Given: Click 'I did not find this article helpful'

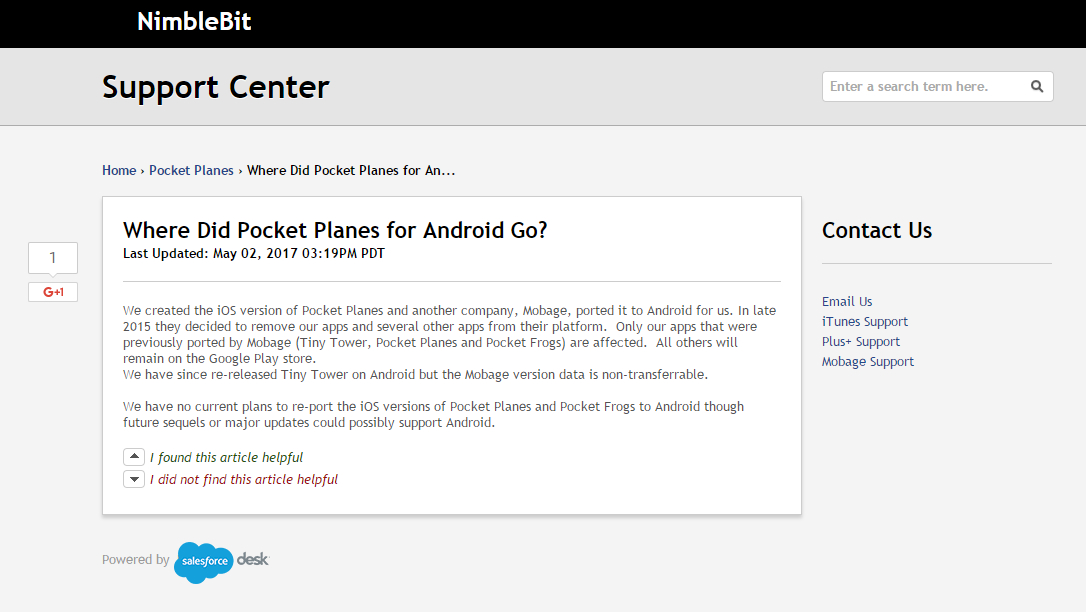Looking at the screenshot, I should [244, 480].
